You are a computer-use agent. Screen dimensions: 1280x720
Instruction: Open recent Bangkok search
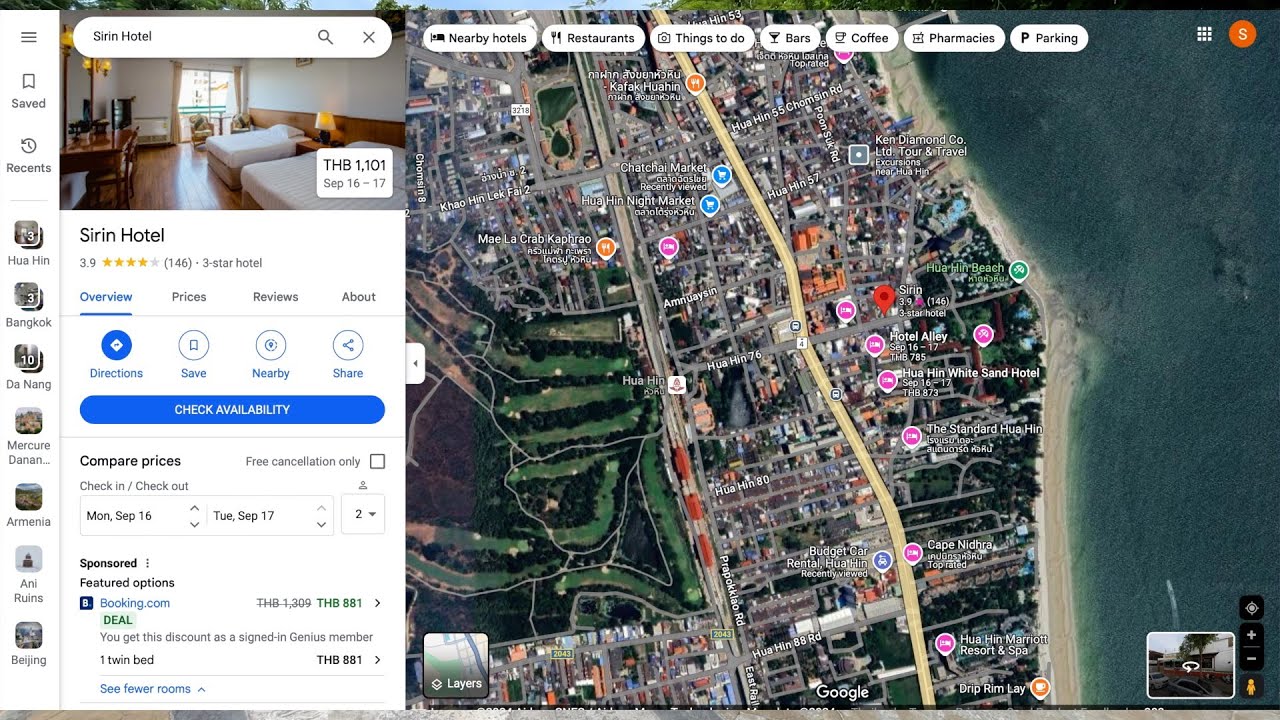point(28,306)
